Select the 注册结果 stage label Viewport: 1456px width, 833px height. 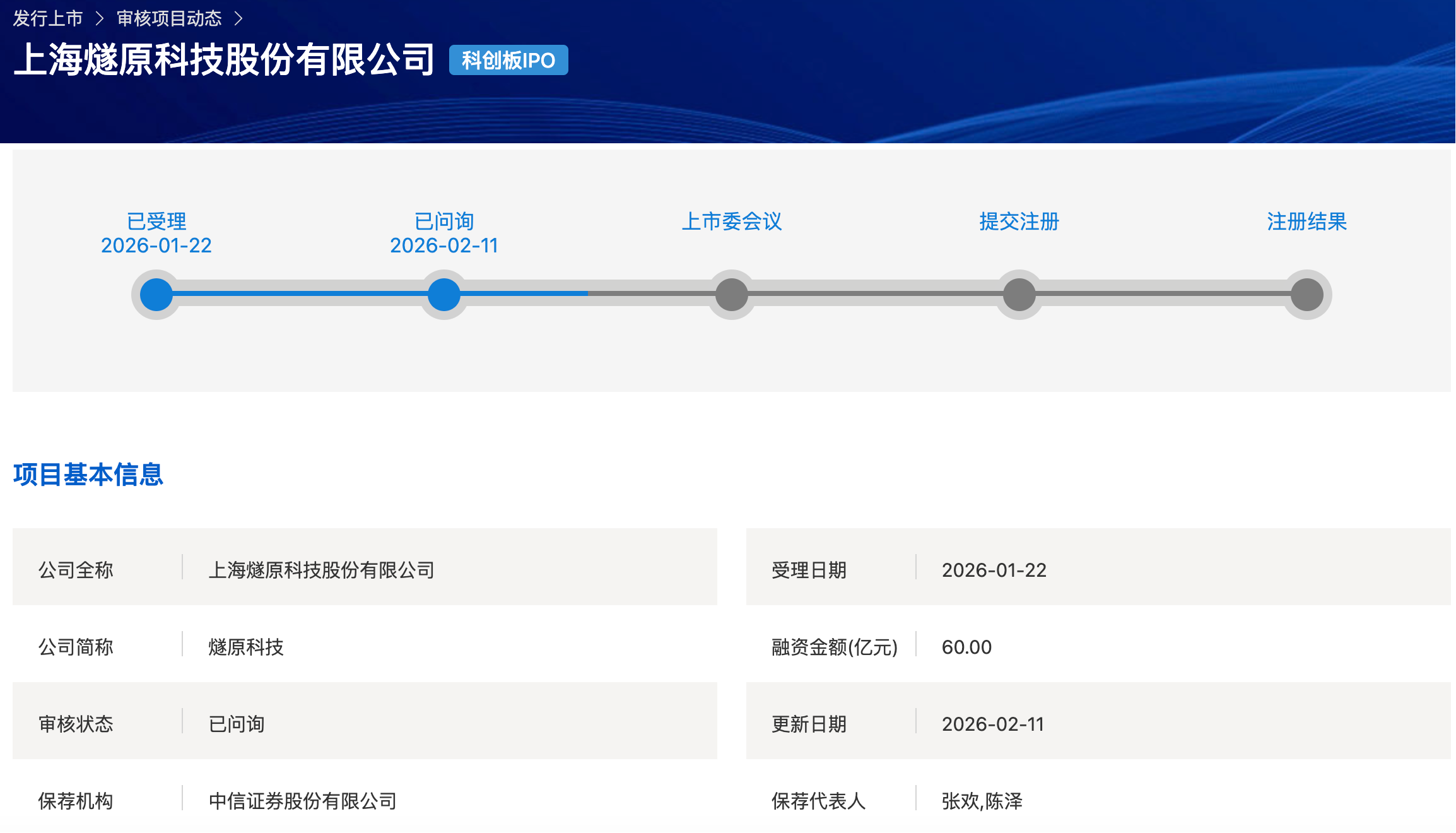click(1307, 222)
